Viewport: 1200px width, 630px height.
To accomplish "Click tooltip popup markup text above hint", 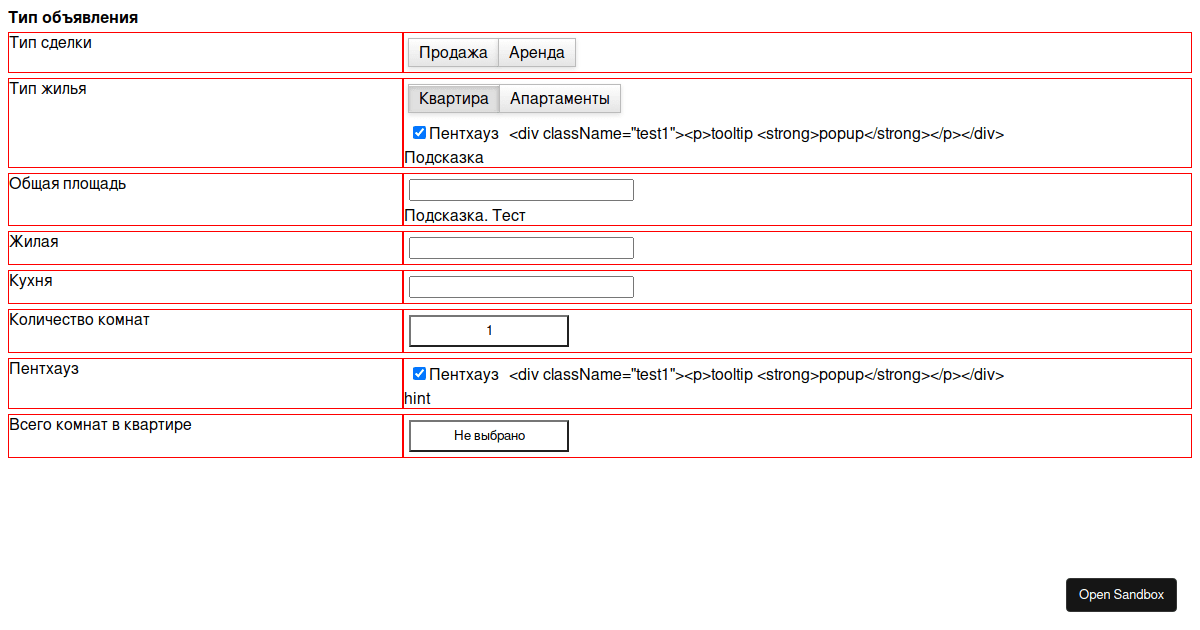I will coord(756,375).
